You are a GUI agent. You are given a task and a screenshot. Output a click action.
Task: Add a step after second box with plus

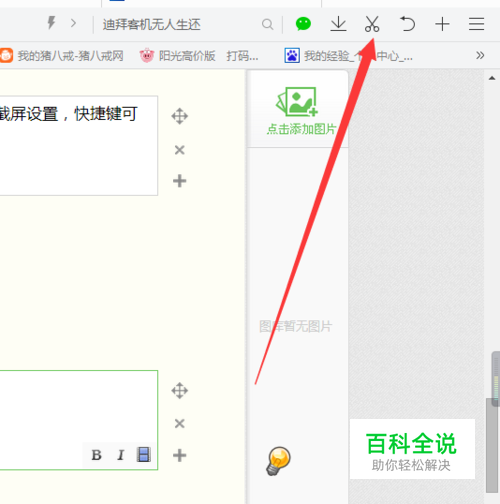(180, 455)
